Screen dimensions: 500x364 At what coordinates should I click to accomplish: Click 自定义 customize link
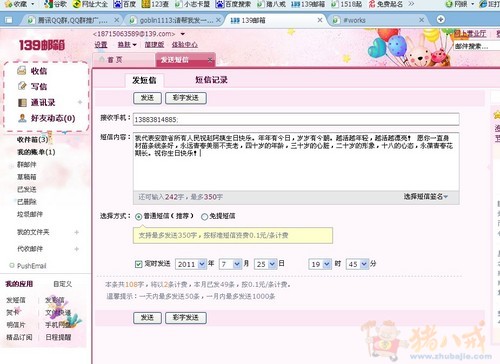click(x=62, y=284)
